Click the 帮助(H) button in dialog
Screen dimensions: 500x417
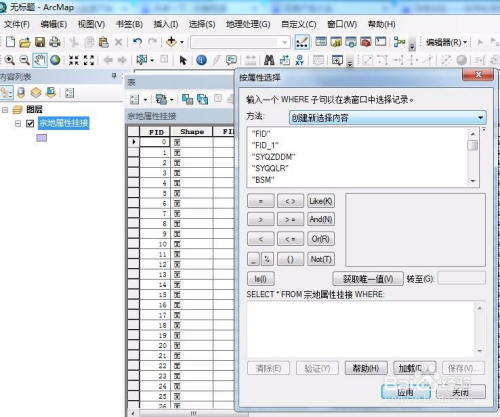click(x=366, y=368)
